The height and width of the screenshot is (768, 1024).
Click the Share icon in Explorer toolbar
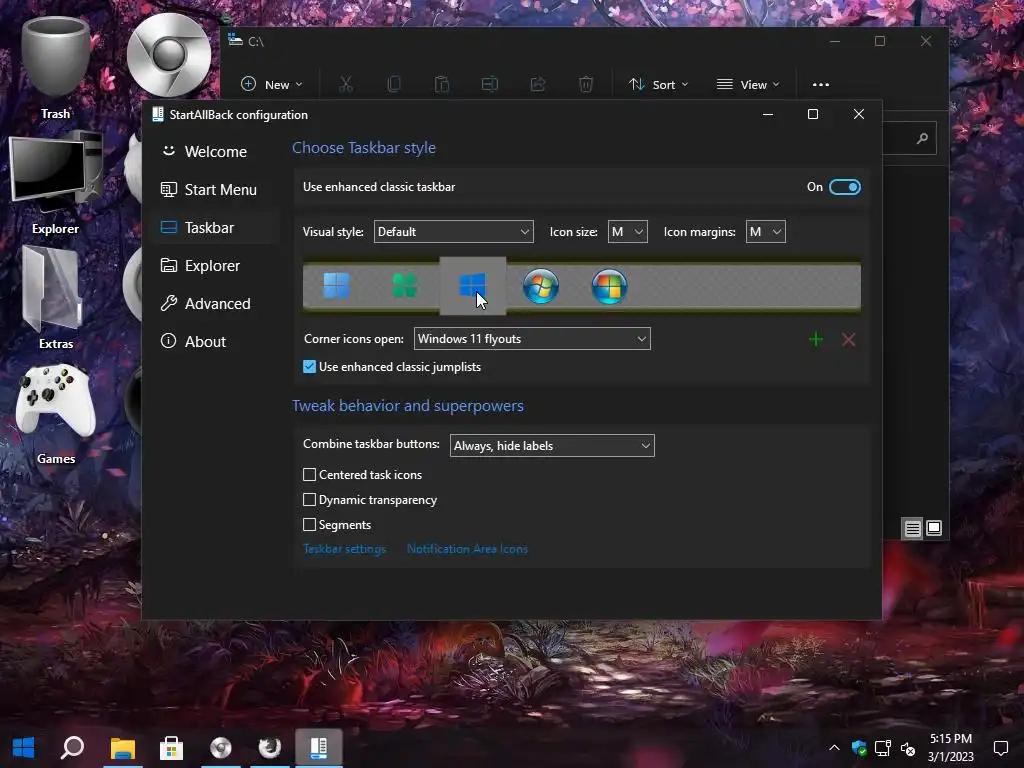[x=538, y=84]
